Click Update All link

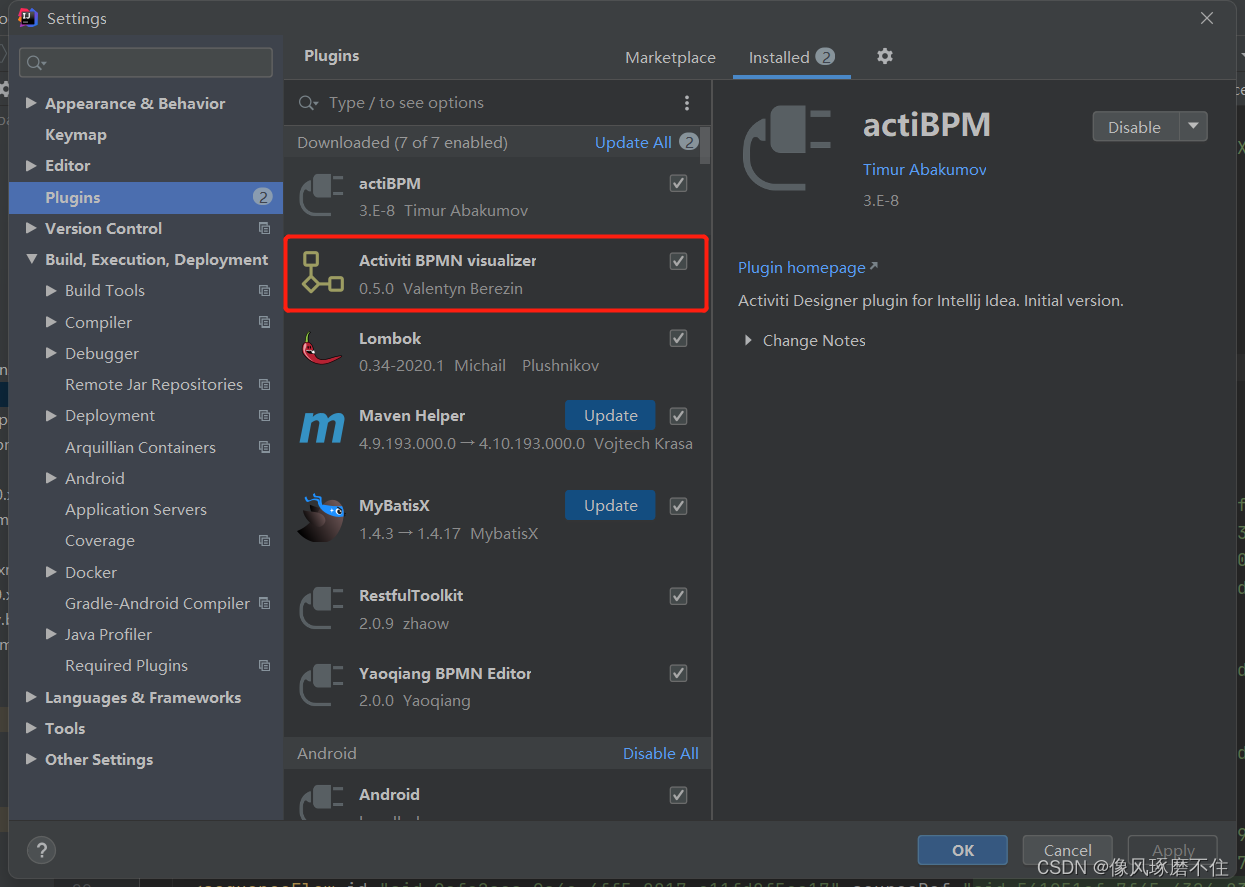(633, 142)
